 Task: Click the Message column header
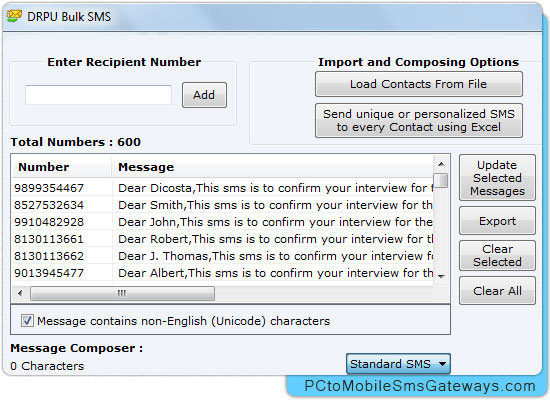point(273,167)
